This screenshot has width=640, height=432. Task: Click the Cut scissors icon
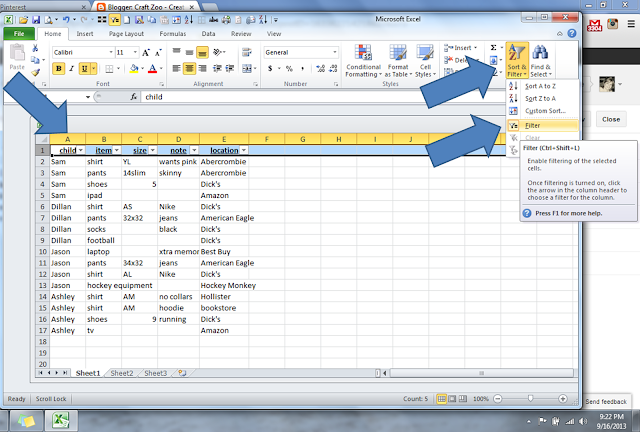[35, 48]
